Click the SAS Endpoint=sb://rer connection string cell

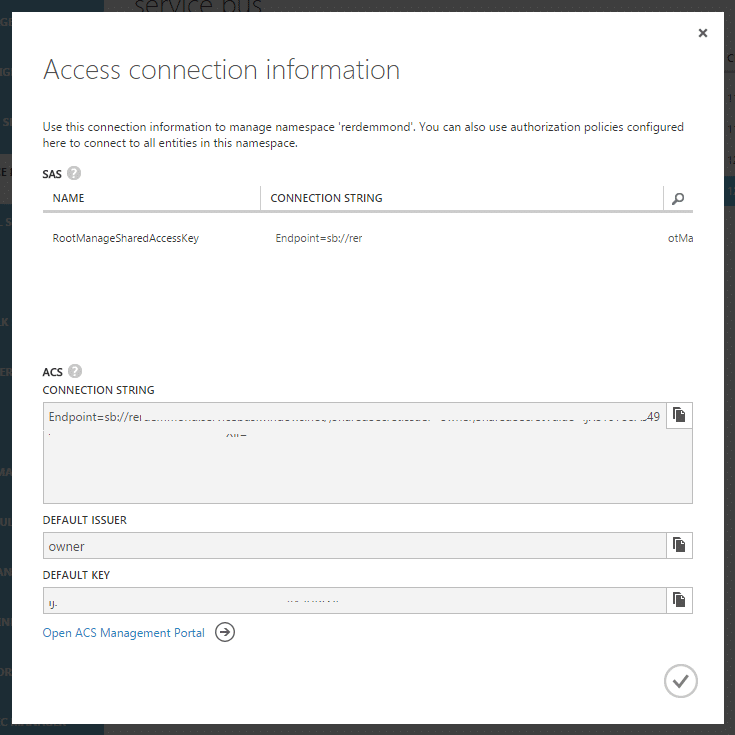click(319, 238)
